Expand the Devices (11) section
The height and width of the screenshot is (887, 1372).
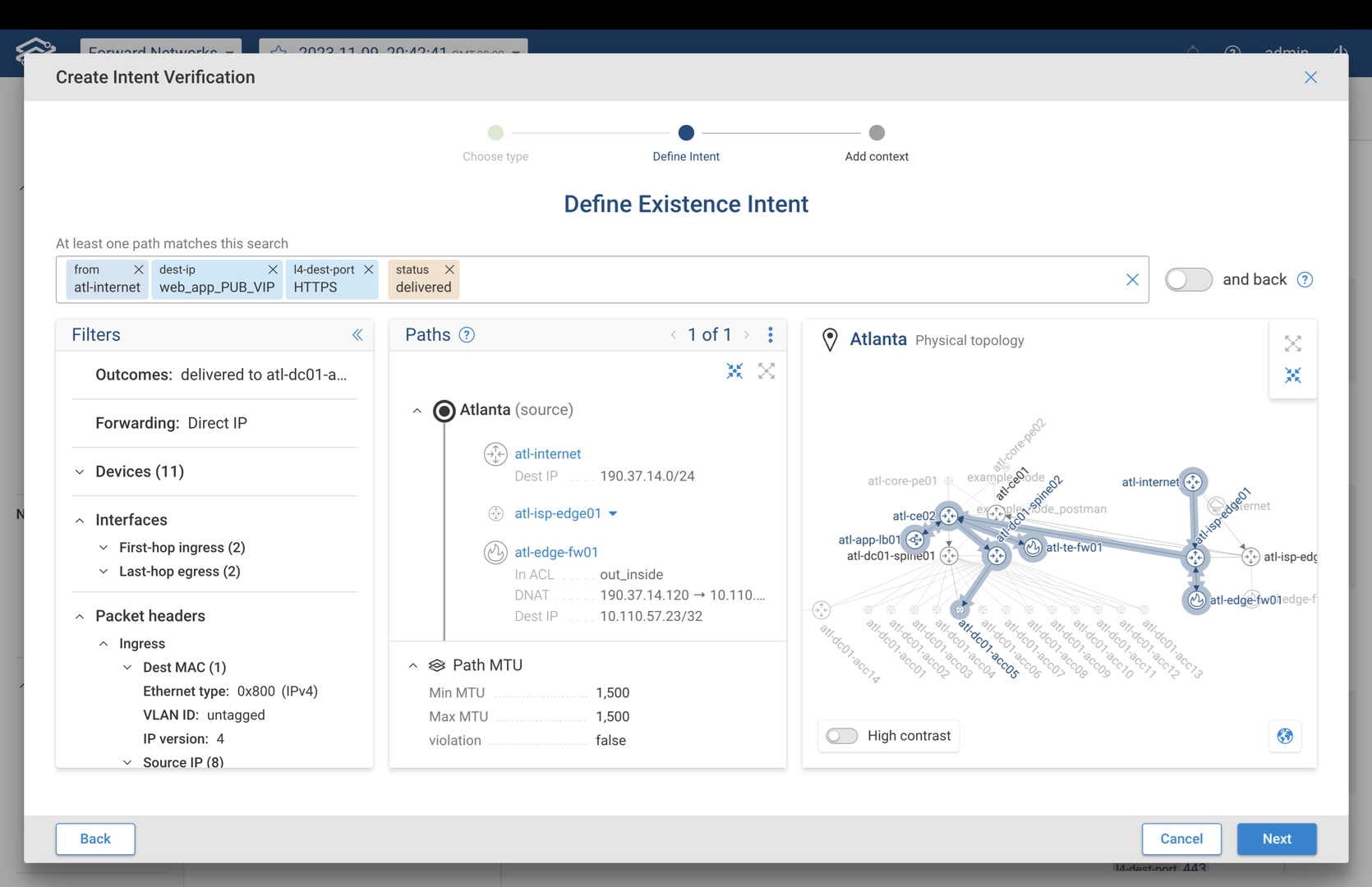[80, 472]
